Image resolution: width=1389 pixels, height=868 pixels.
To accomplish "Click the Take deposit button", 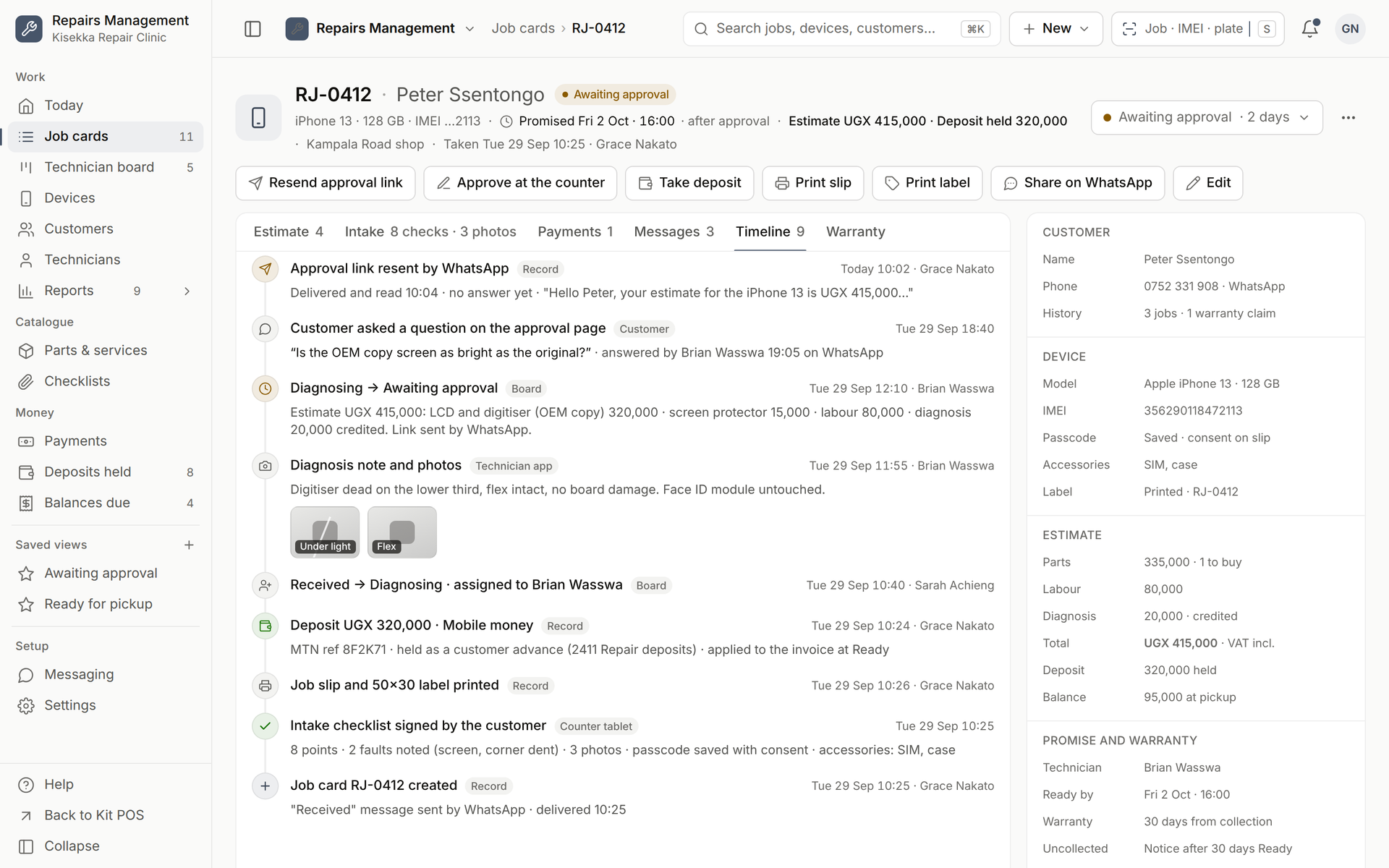I will (689, 183).
